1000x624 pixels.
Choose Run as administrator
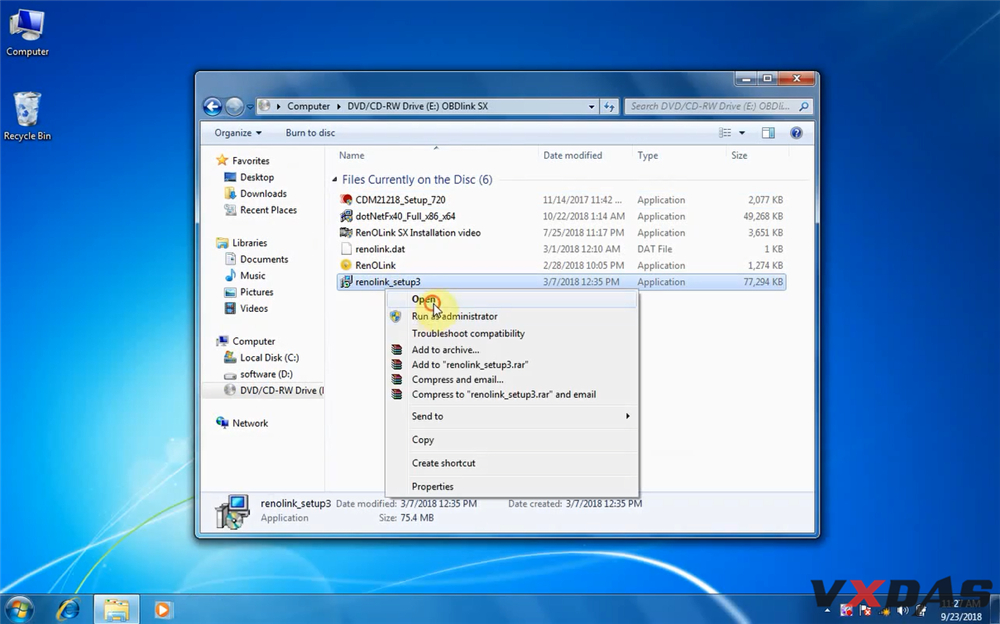tap(511, 316)
